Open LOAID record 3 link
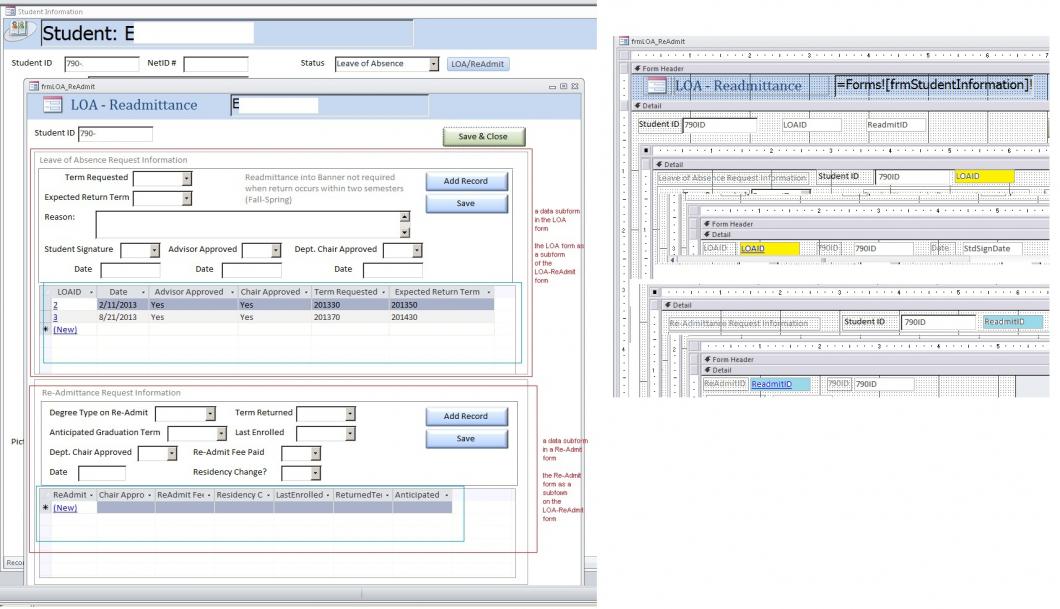Screen dimensions: 1060x609 tap(55, 316)
